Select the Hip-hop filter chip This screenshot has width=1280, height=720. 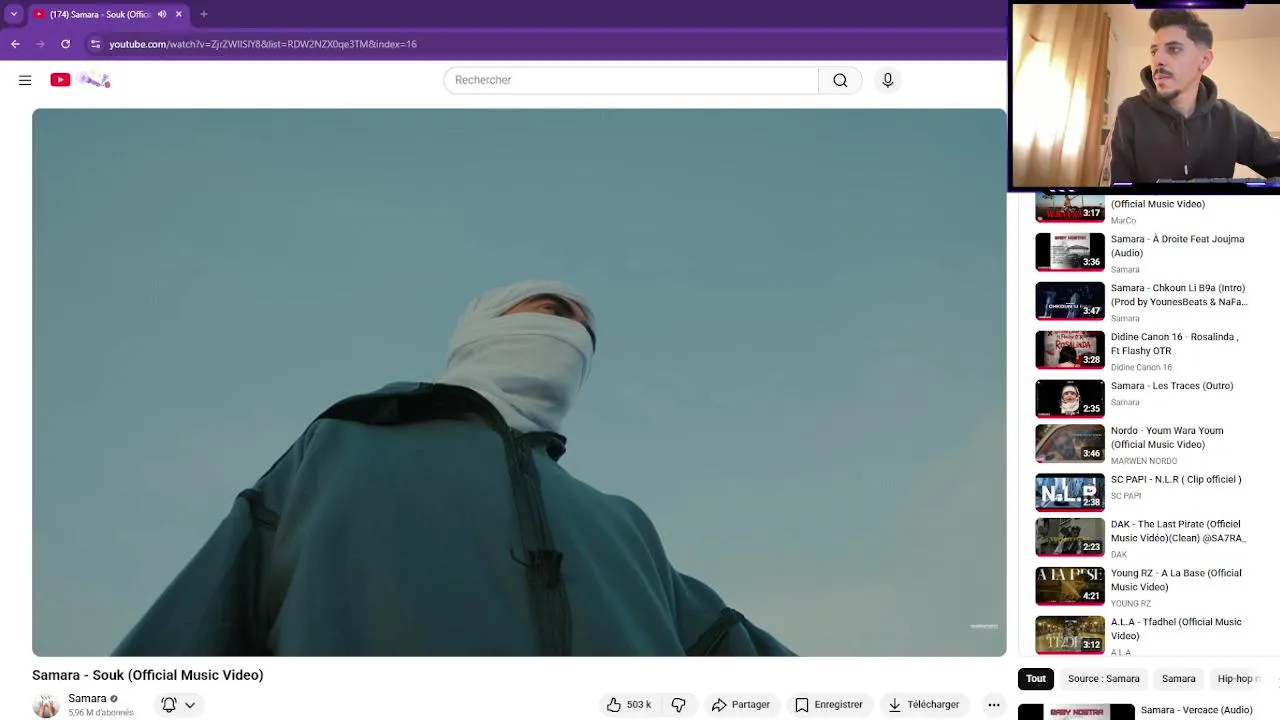1236,678
